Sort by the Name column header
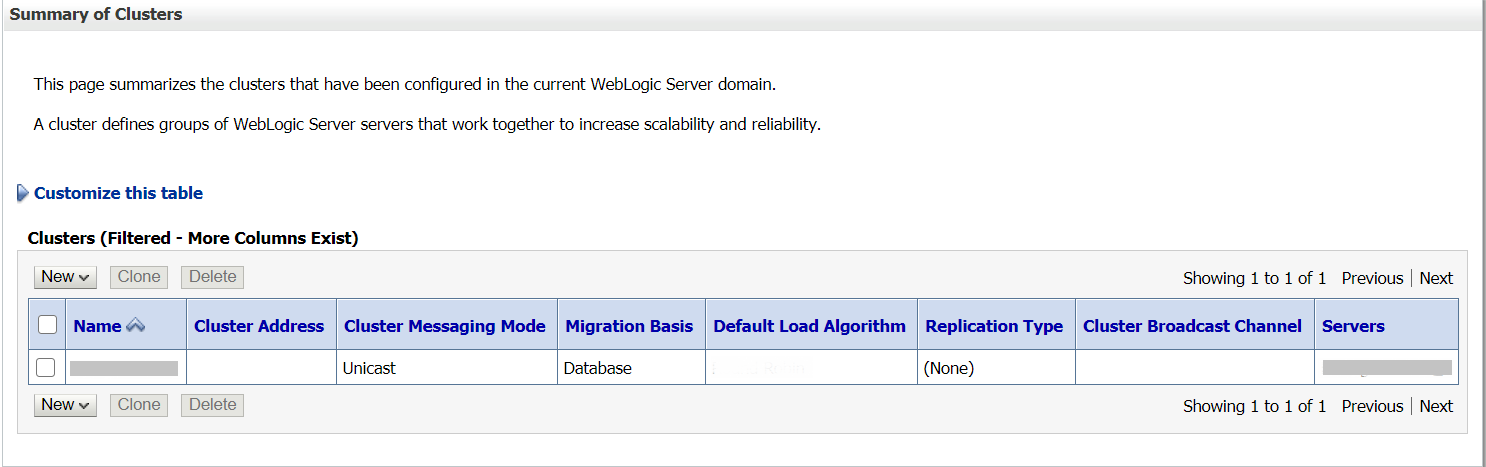The height and width of the screenshot is (467, 1486). (x=97, y=326)
